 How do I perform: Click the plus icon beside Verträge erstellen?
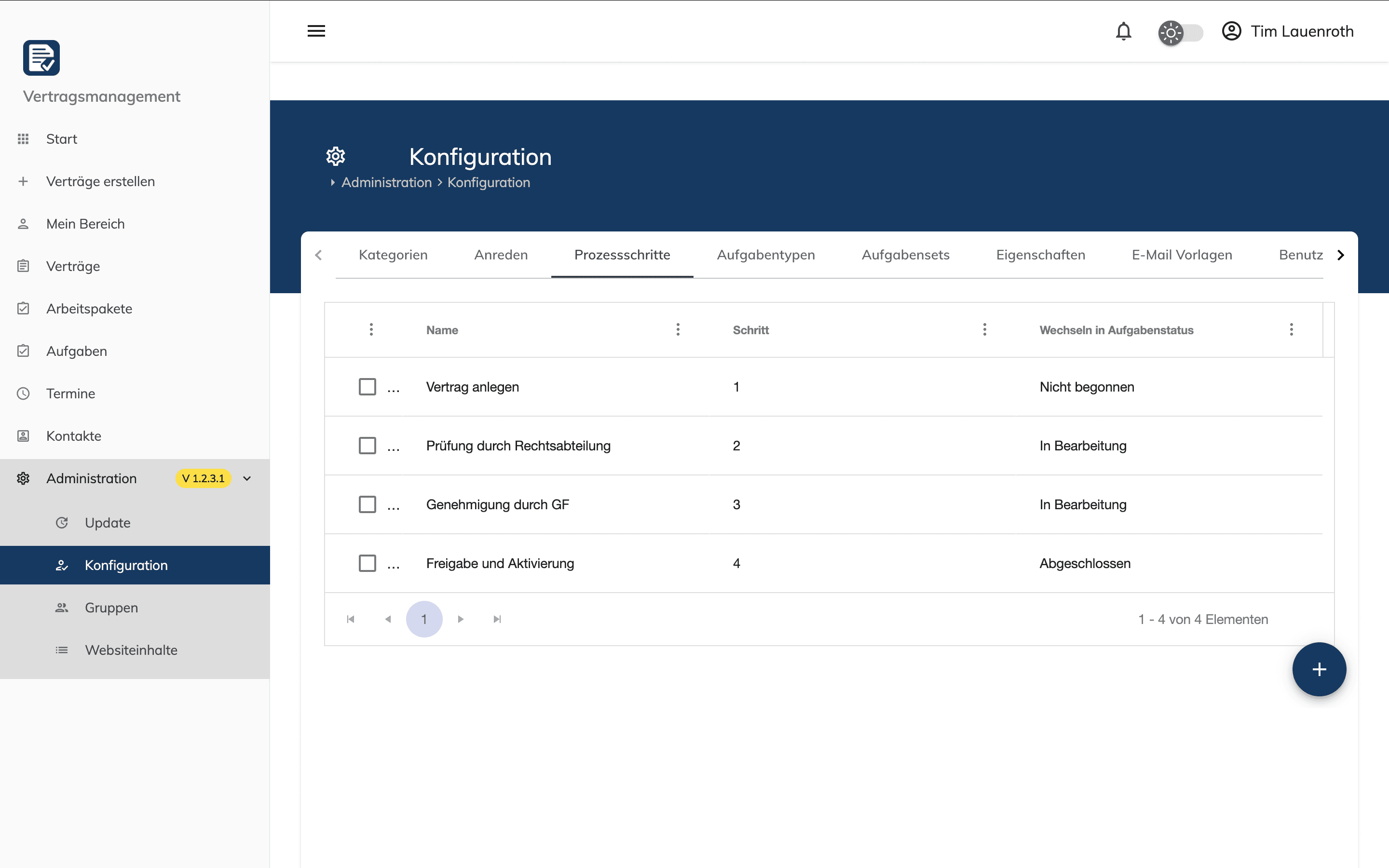23,181
